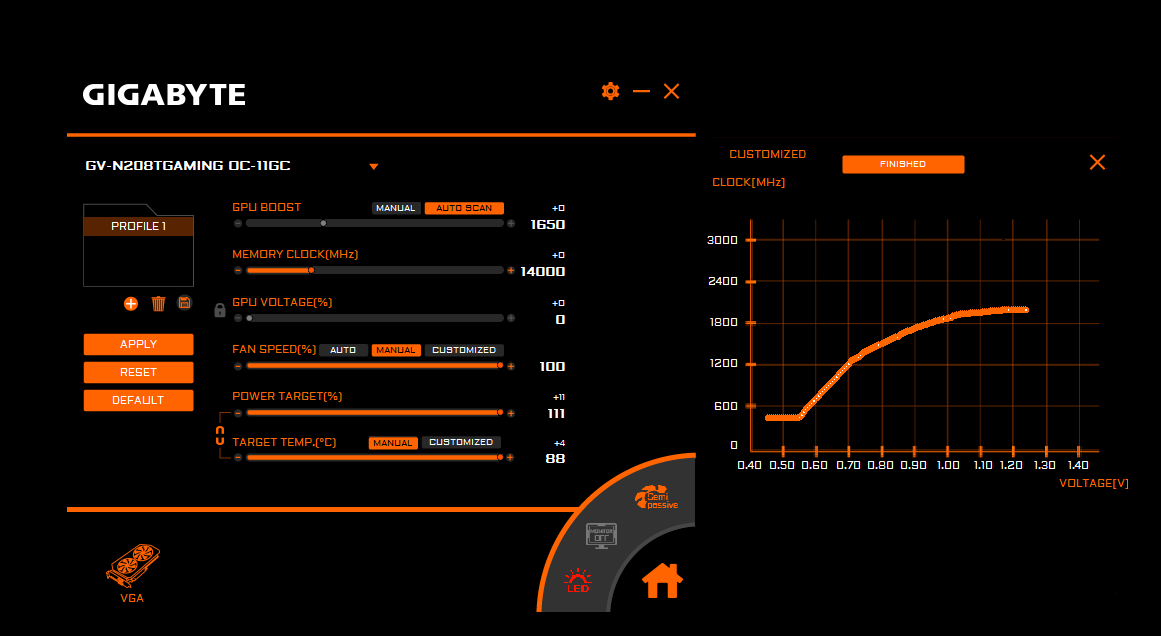Image resolution: width=1161 pixels, height=636 pixels.
Task: Increase GPU Boost with plus icon
Action: point(511,223)
